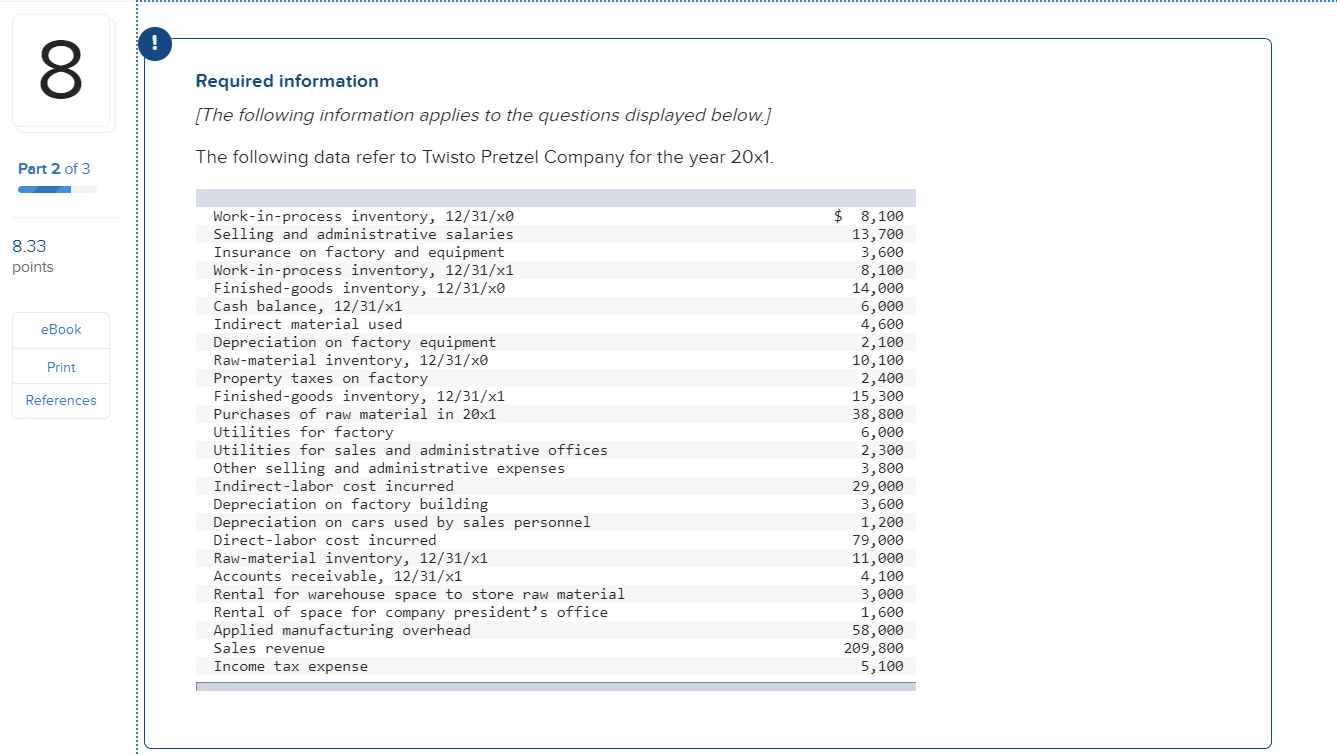Click the Part 2 of 3 label
The width and height of the screenshot is (1337, 754).
54,169
